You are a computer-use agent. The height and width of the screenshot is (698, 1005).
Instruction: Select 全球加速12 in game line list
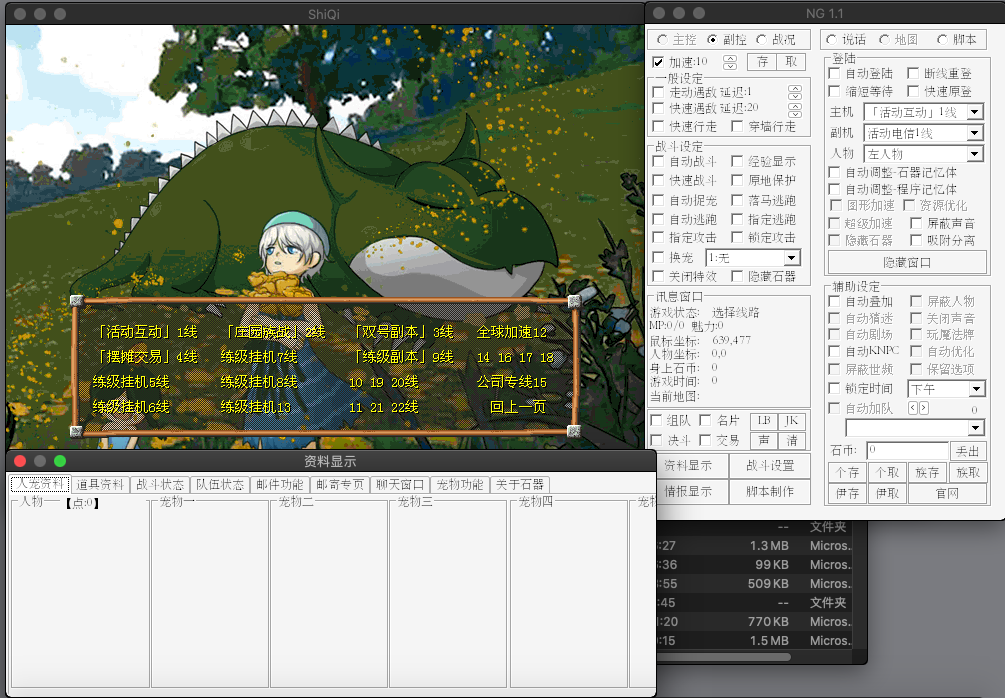pyautogui.click(x=511, y=332)
